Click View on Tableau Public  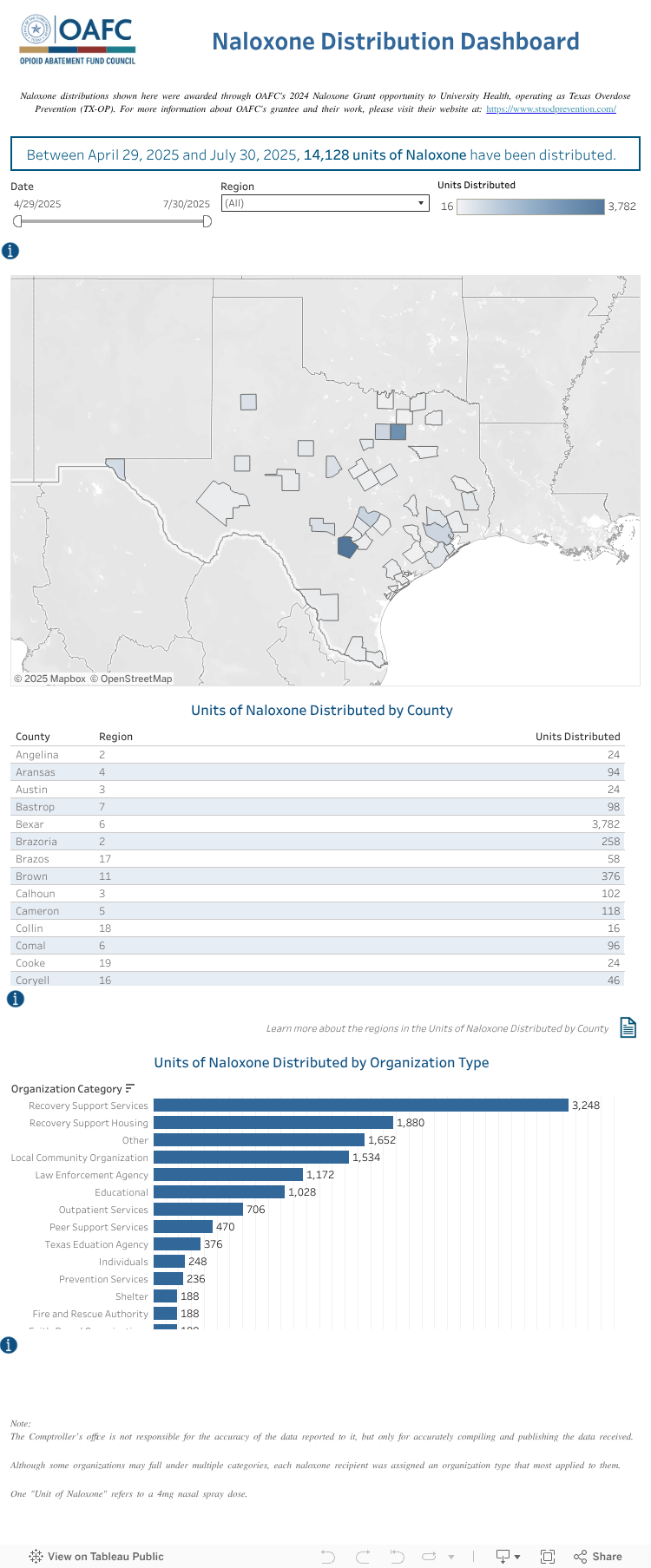tap(96, 1556)
